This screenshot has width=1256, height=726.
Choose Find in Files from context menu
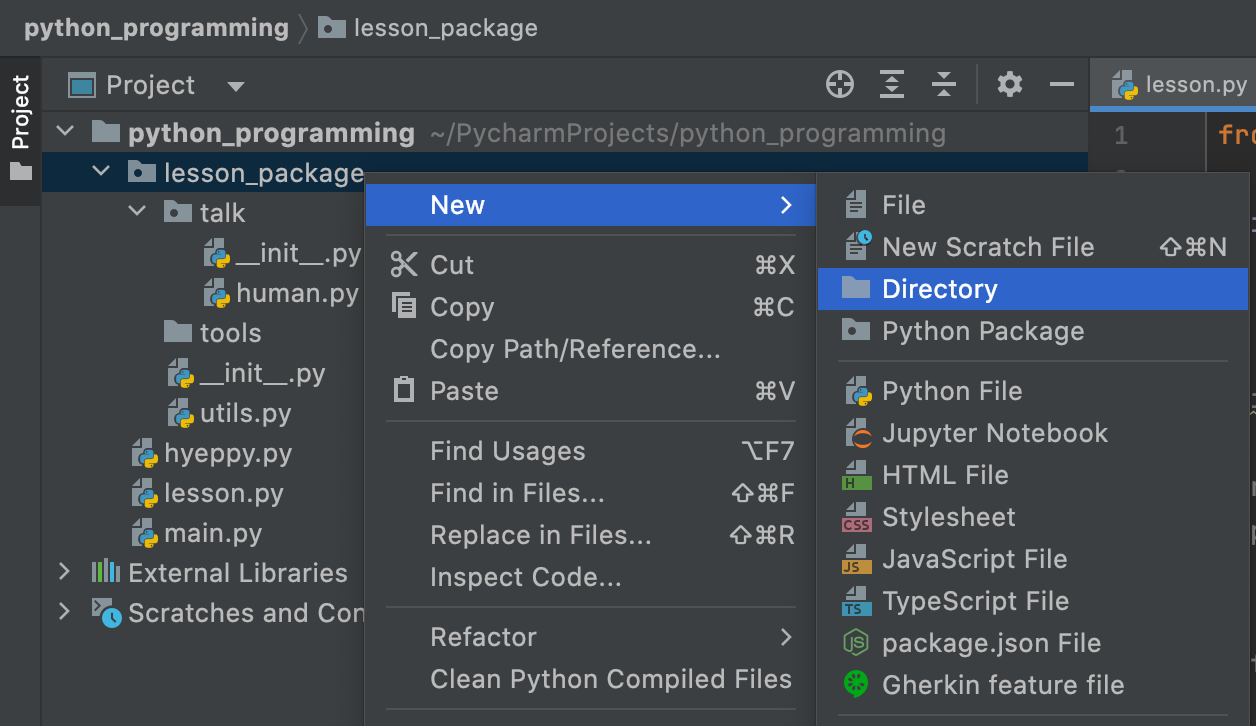click(x=591, y=493)
